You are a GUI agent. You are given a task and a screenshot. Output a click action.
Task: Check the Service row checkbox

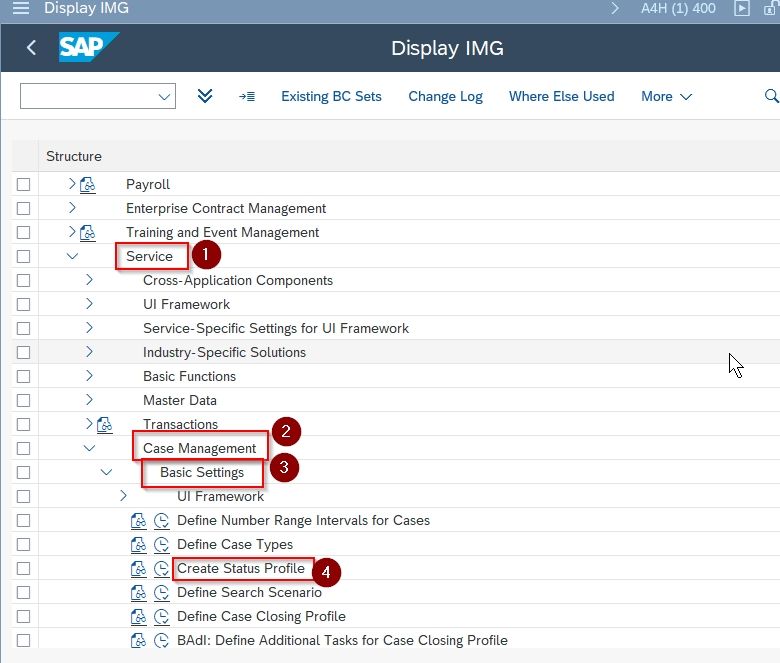(x=23, y=257)
